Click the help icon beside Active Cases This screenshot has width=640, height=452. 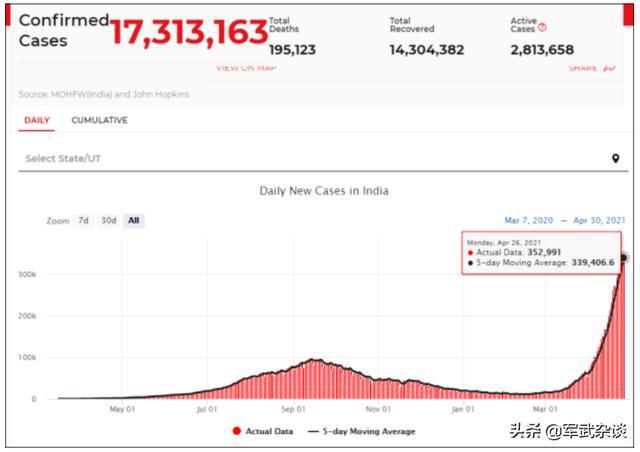point(542,29)
